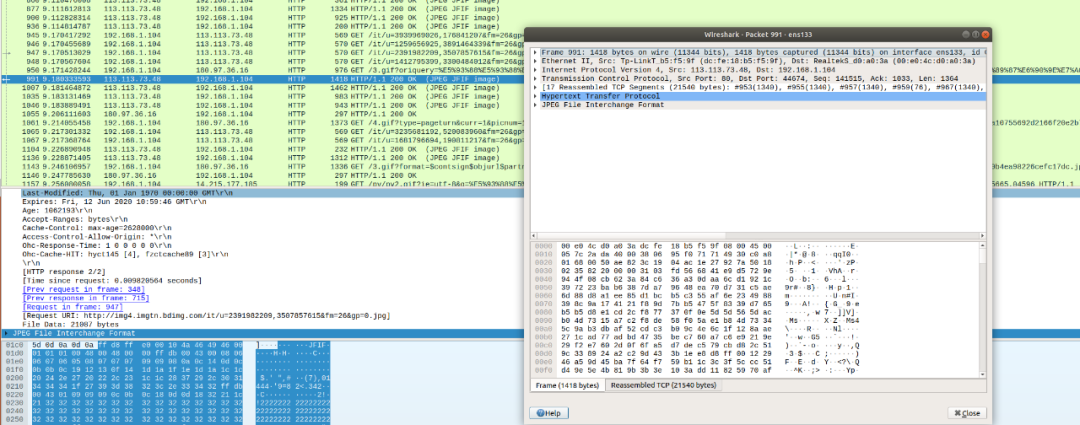
Task: Expand the Ethernet II row in packet dialog
Action: tap(536, 61)
